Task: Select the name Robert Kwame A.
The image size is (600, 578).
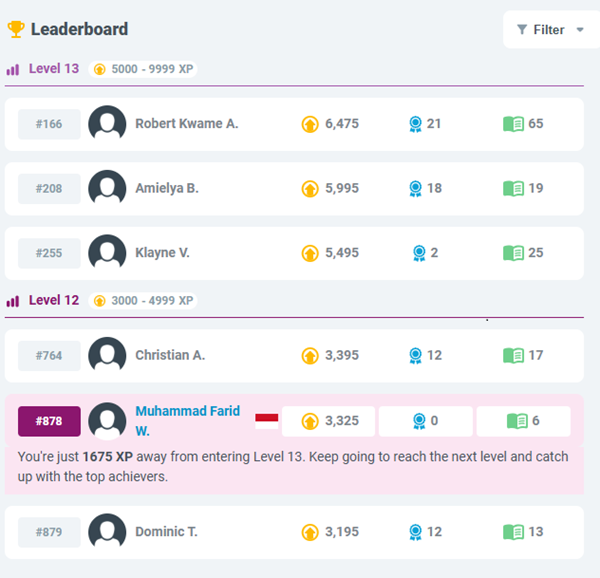Action: (x=187, y=124)
